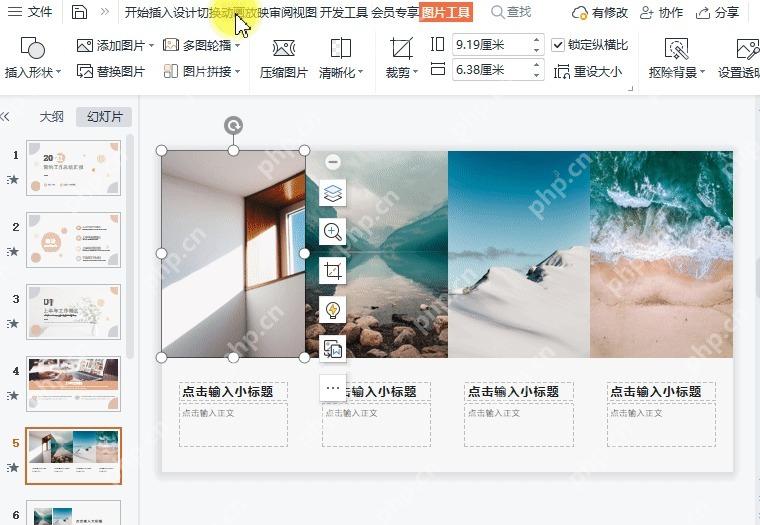Click the animation star under slide 5
This screenshot has height=525, width=760.
tap(14, 467)
